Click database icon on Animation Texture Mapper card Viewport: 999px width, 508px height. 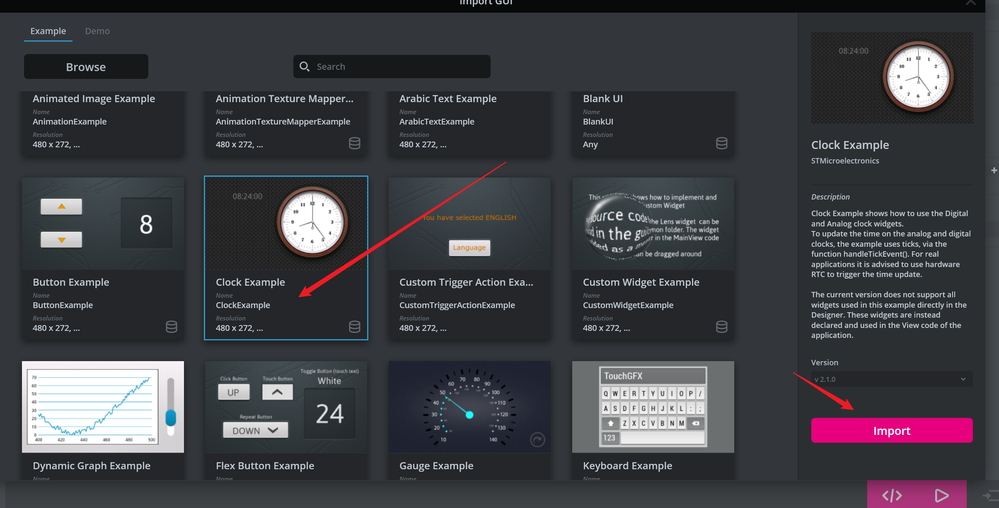tap(355, 143)
